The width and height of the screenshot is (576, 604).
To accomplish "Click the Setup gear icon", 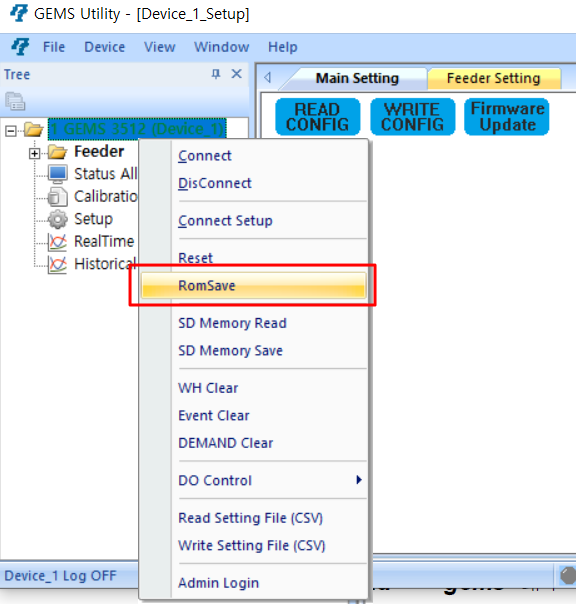I will click(x=58, y=219).
